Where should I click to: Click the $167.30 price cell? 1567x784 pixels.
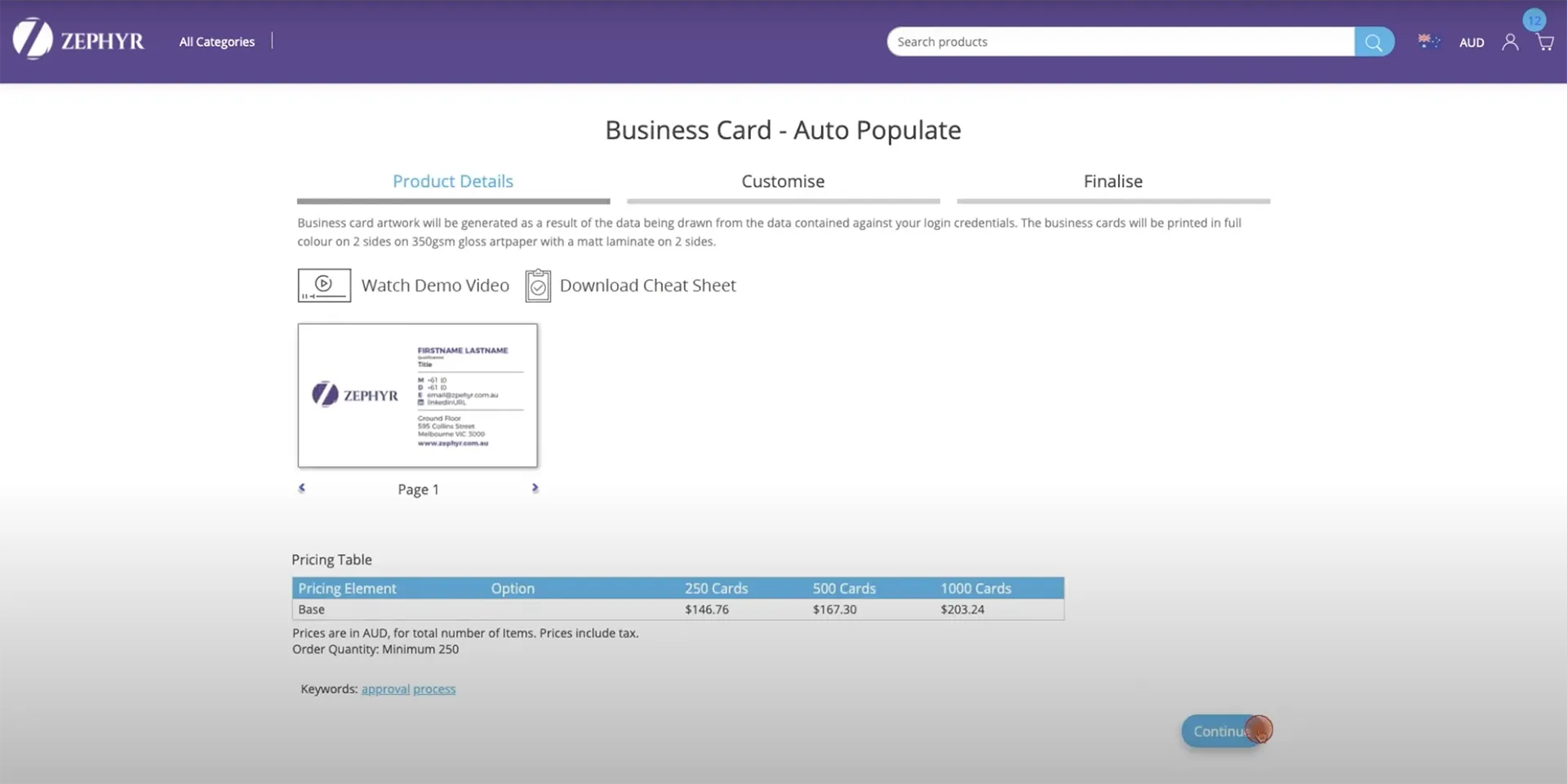[x=834, y=609]
